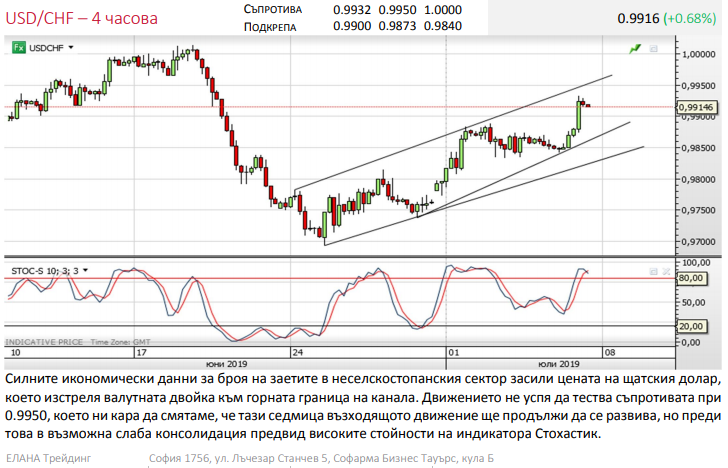Click support value 0.9840
Screen dimensions: 728x468
[x=443, y=26]
